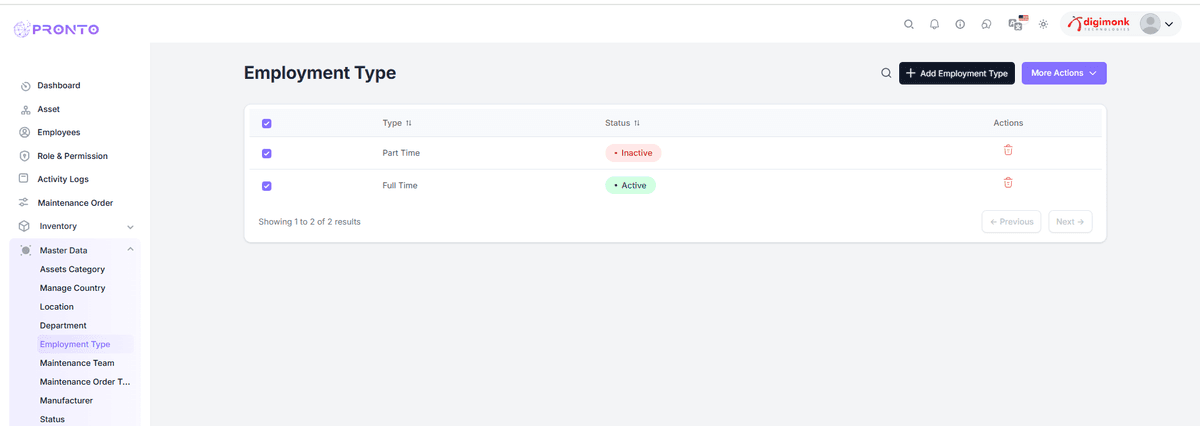Open the chat messages icon
Viewport: 1200px width, 426px height.
coord(987,24)
